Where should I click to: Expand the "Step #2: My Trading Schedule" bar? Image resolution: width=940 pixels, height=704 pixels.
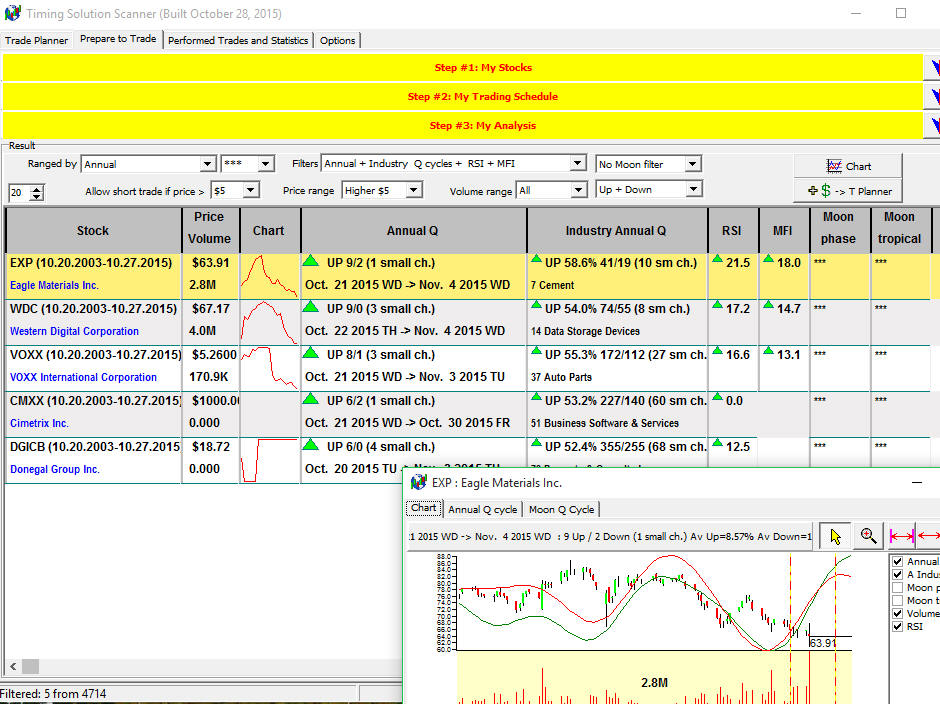(x=463, y=96)
